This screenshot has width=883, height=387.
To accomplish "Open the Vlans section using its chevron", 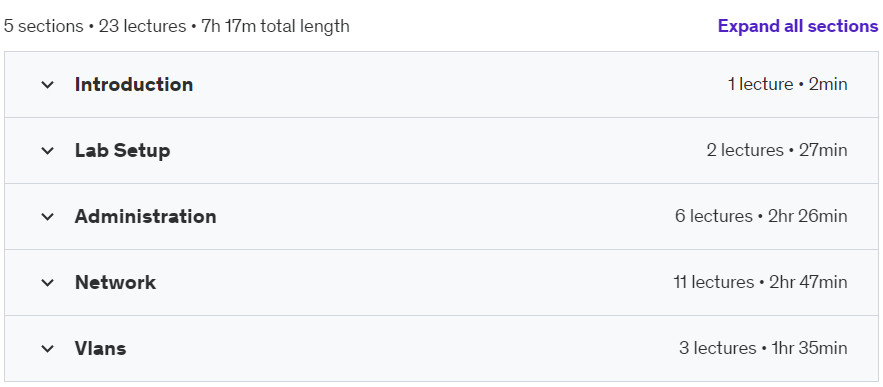I will tap(48, 349).
